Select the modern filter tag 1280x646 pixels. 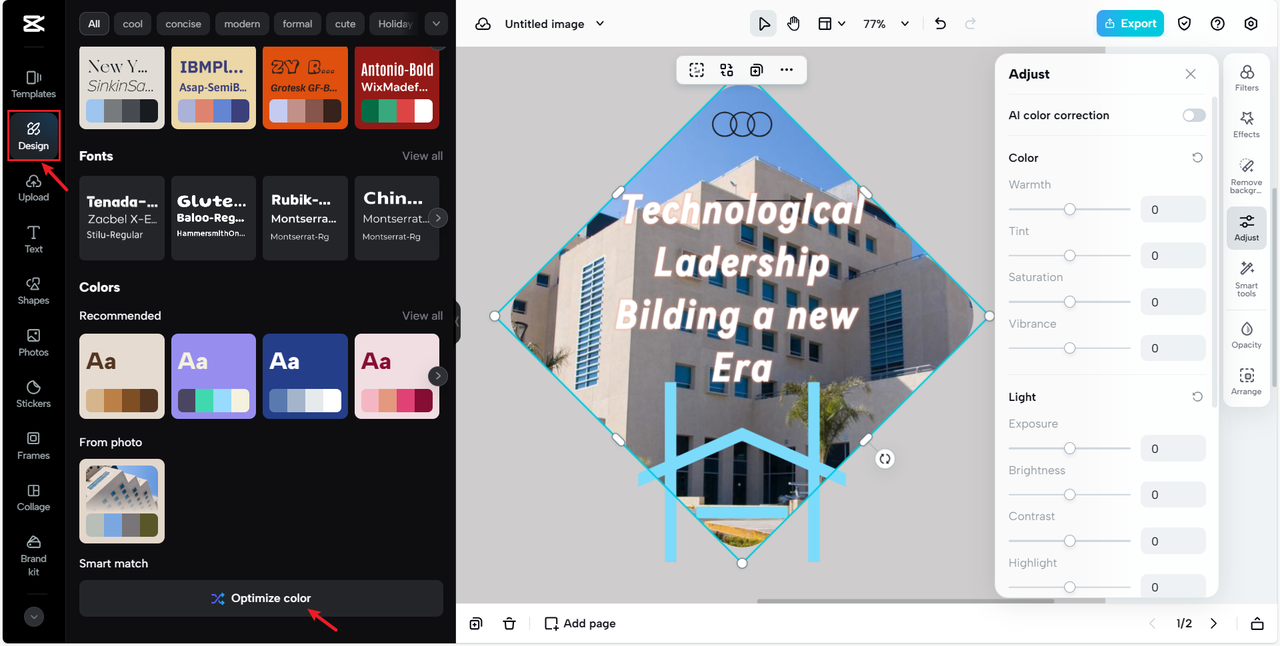[242, 24]
